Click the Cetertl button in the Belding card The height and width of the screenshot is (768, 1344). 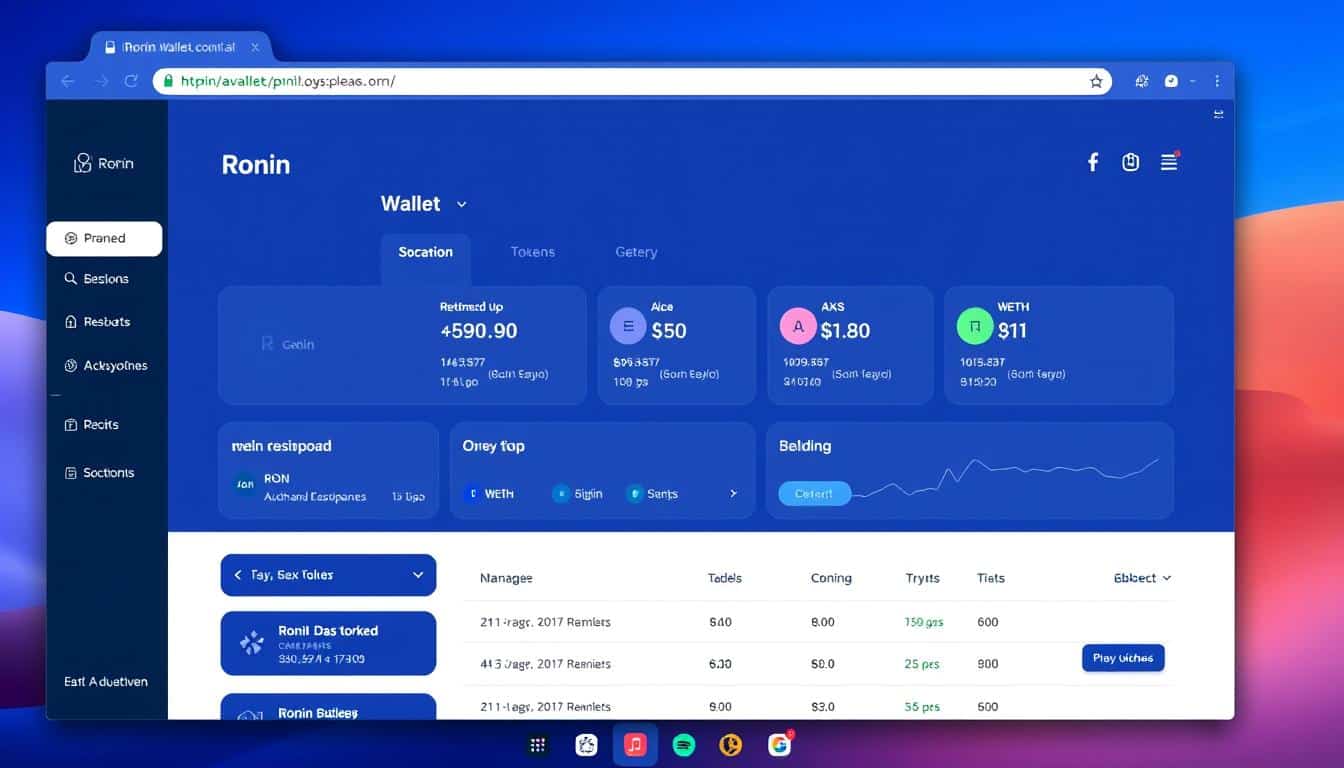814,493
